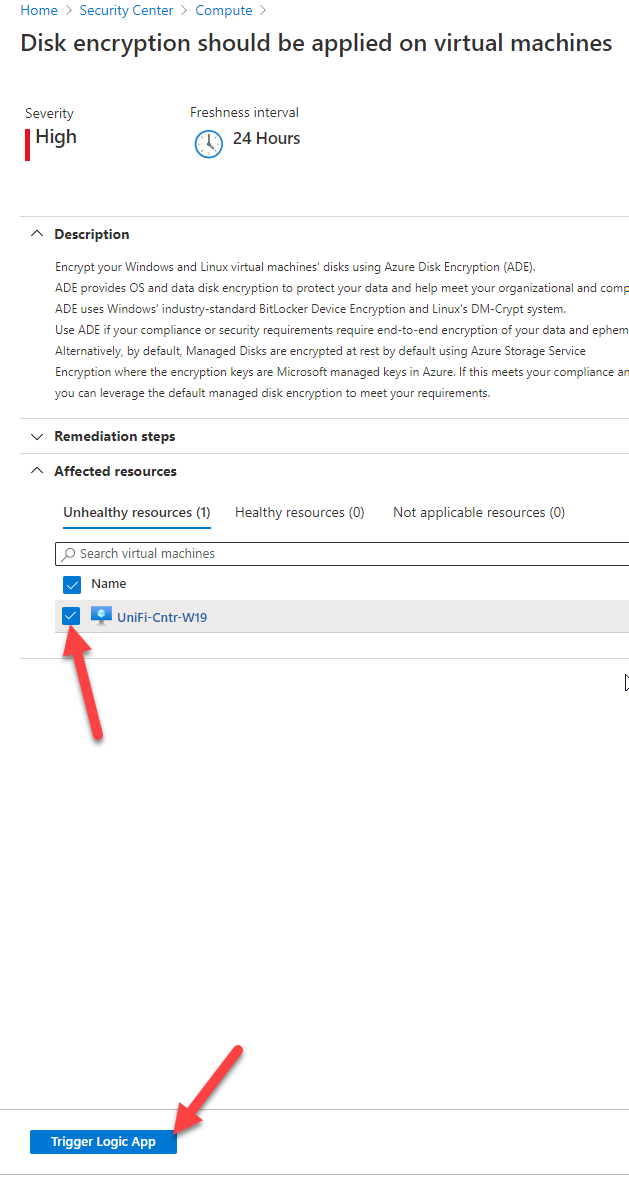Click the Description heading text
This screenshot has height=1188, width=629.
pos(92,234)
